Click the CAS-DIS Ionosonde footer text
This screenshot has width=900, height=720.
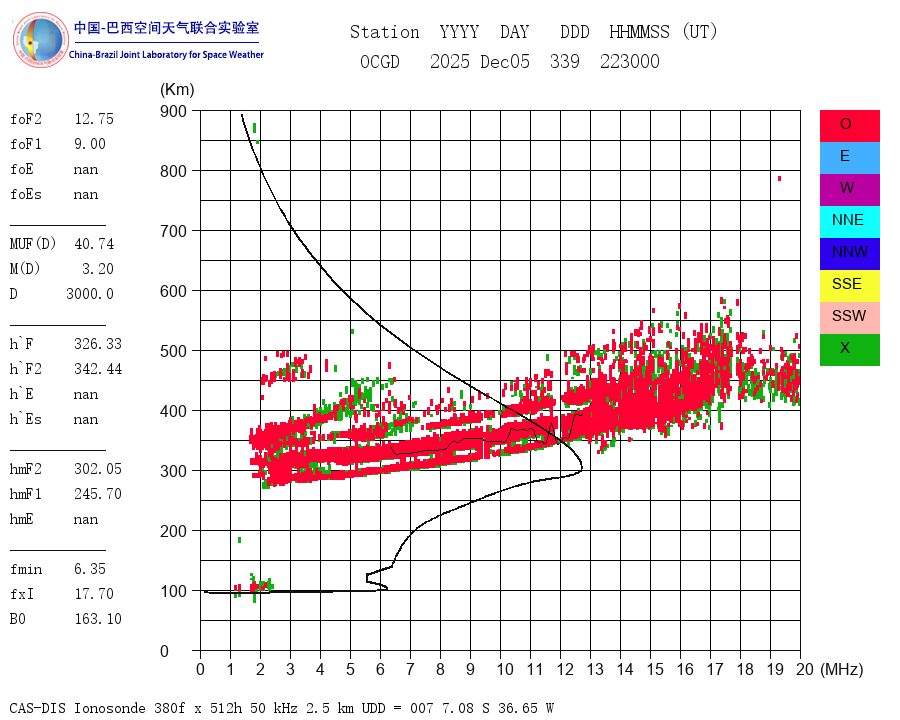click(x=281, y=708)
